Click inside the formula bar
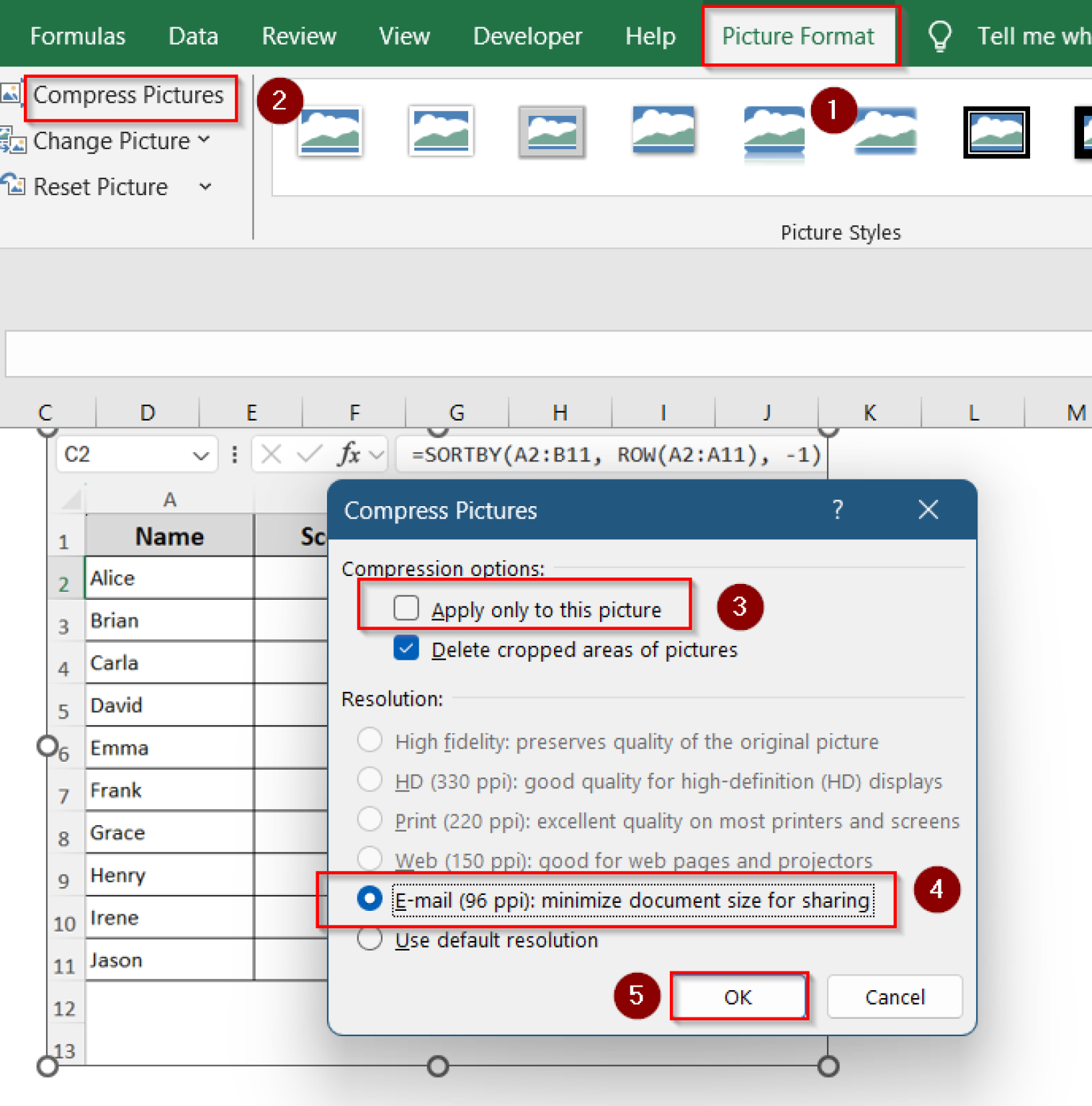The height and width of the screenshot is (1106, 1092). [x=612, y=454]
